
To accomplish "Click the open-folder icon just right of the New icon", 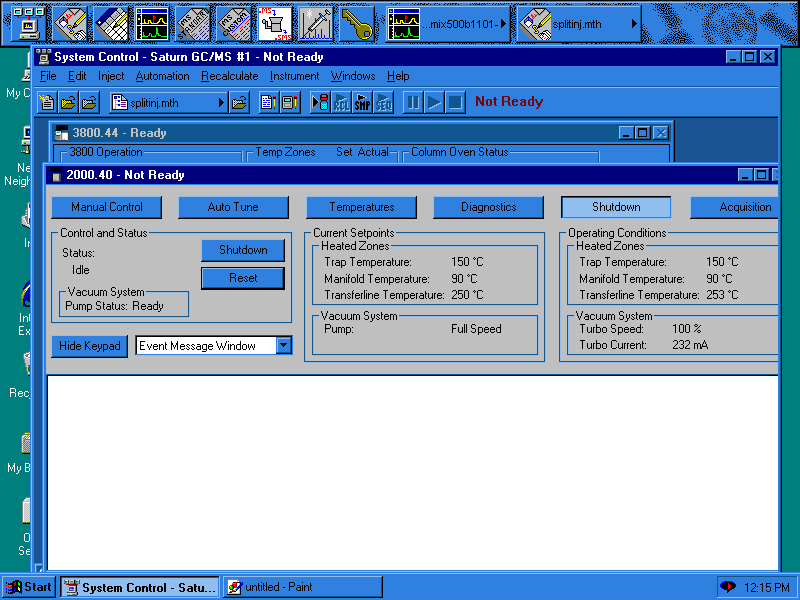I will 68,103.
